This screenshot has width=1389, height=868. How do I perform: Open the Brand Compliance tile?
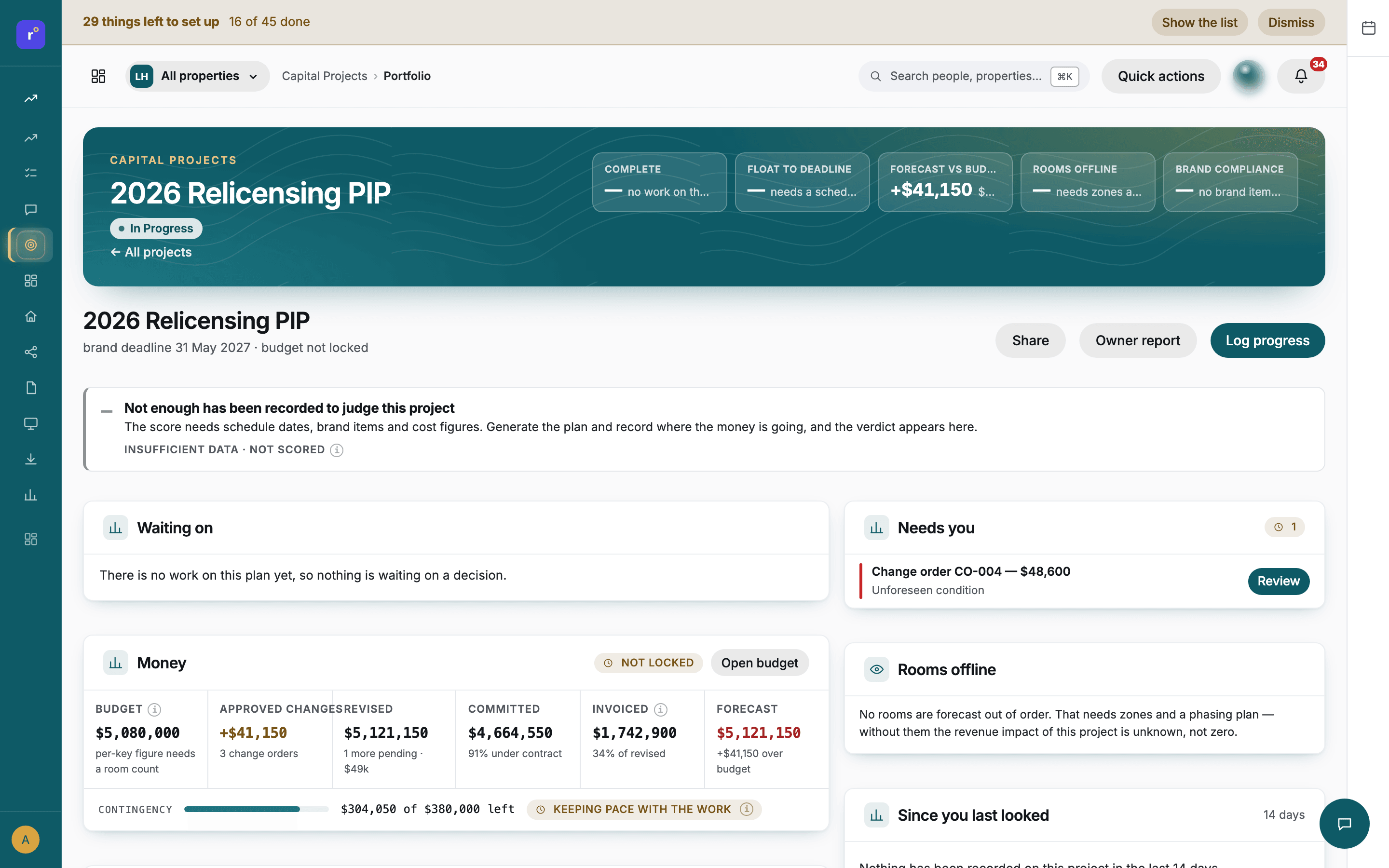[x=1230, y=182]
